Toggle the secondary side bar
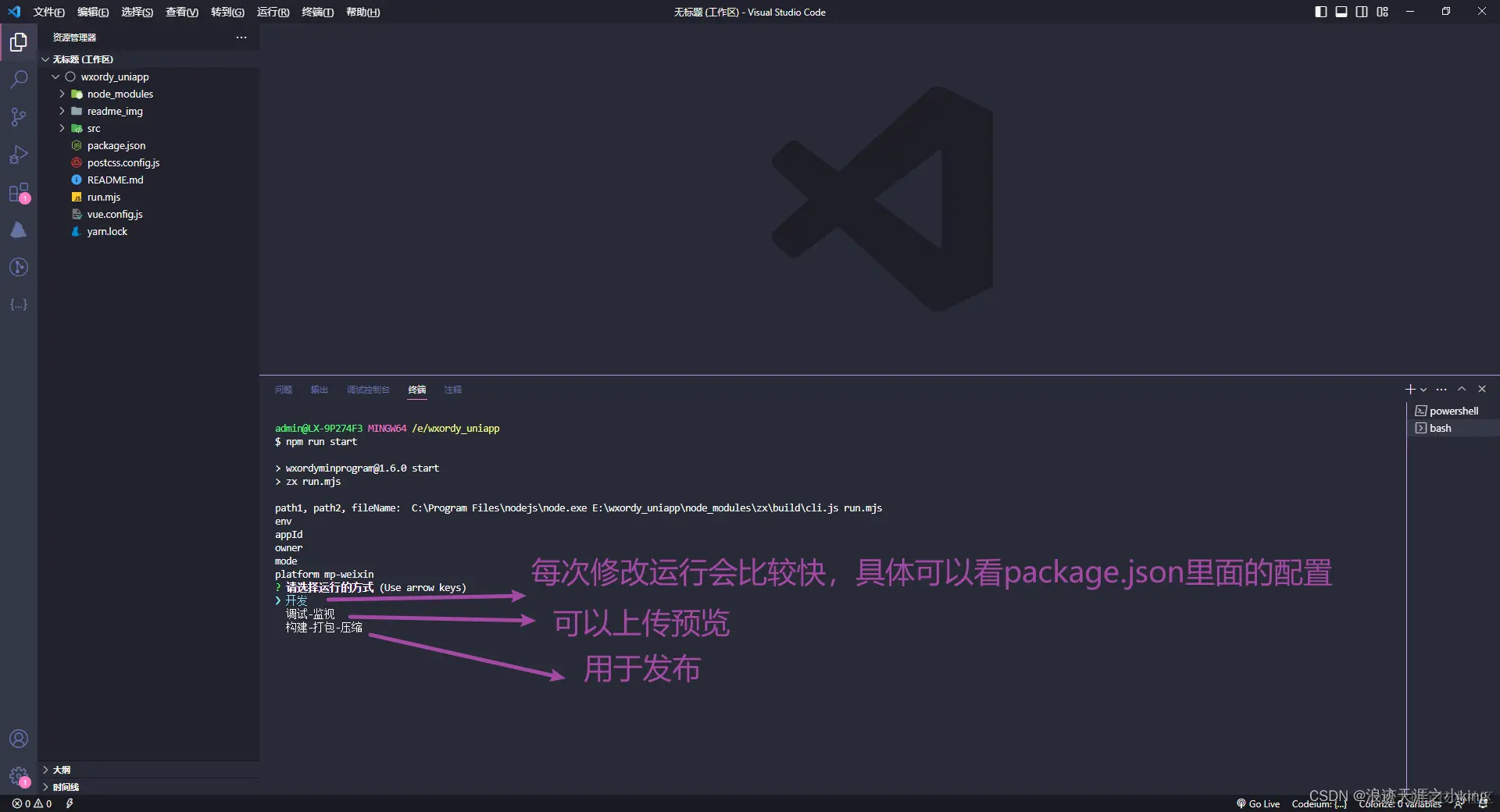Viewport: 1500px width, 812px height. pos(1362,12)
